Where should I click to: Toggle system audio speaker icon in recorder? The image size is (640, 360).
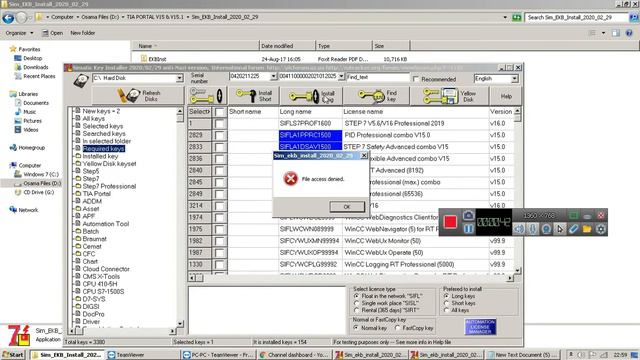(519, 229)
